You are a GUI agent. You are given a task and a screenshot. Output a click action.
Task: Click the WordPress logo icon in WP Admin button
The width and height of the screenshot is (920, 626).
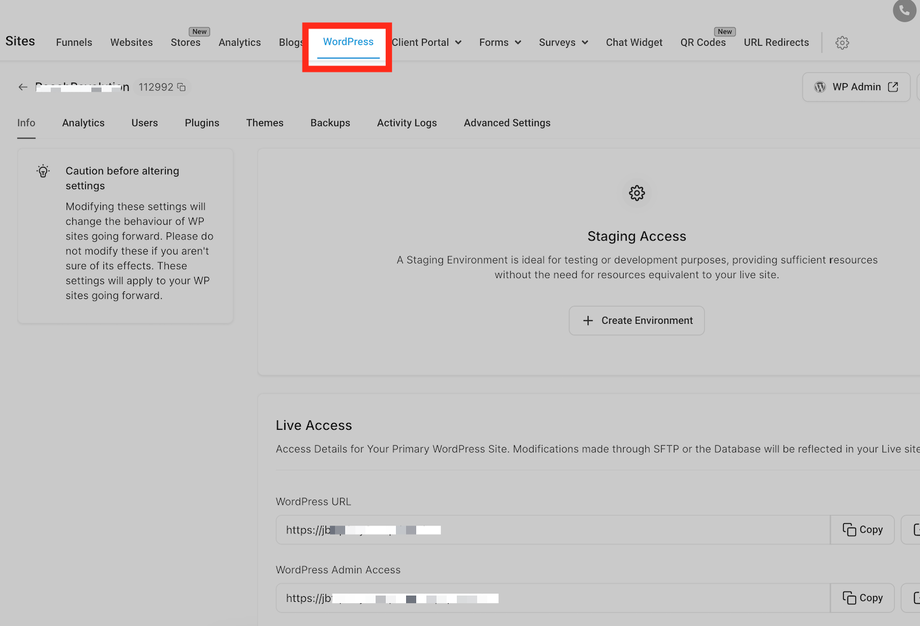click(820, 87)
